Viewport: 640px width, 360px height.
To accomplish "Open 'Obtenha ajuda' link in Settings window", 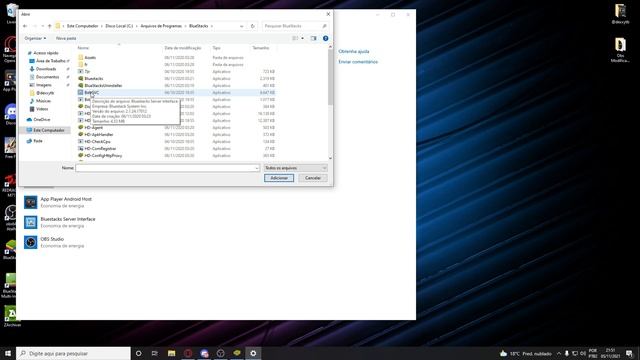I will pos(353,51).
